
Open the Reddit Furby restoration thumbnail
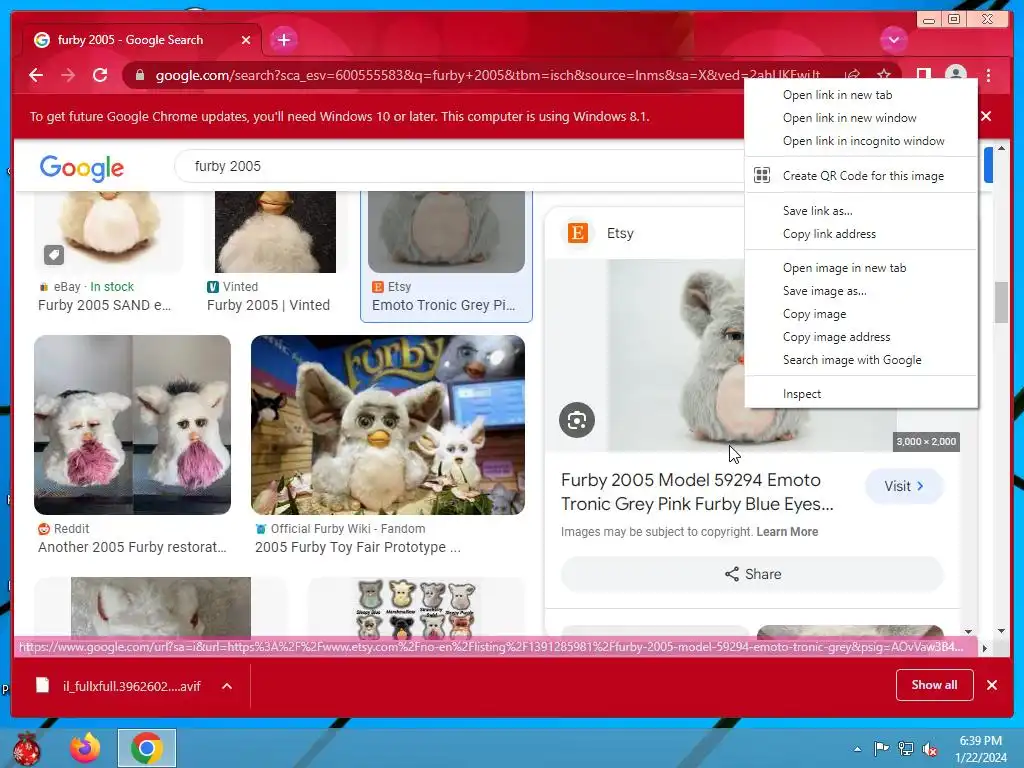tap(133, 424)
